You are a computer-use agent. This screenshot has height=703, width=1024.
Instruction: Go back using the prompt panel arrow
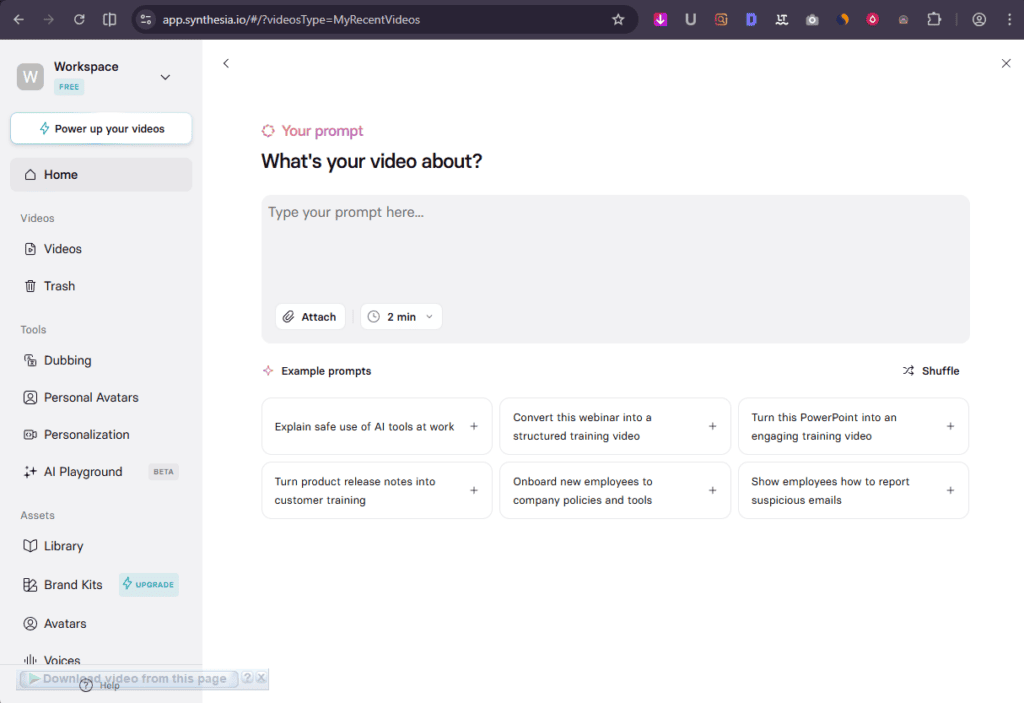(x=226, y=63)
